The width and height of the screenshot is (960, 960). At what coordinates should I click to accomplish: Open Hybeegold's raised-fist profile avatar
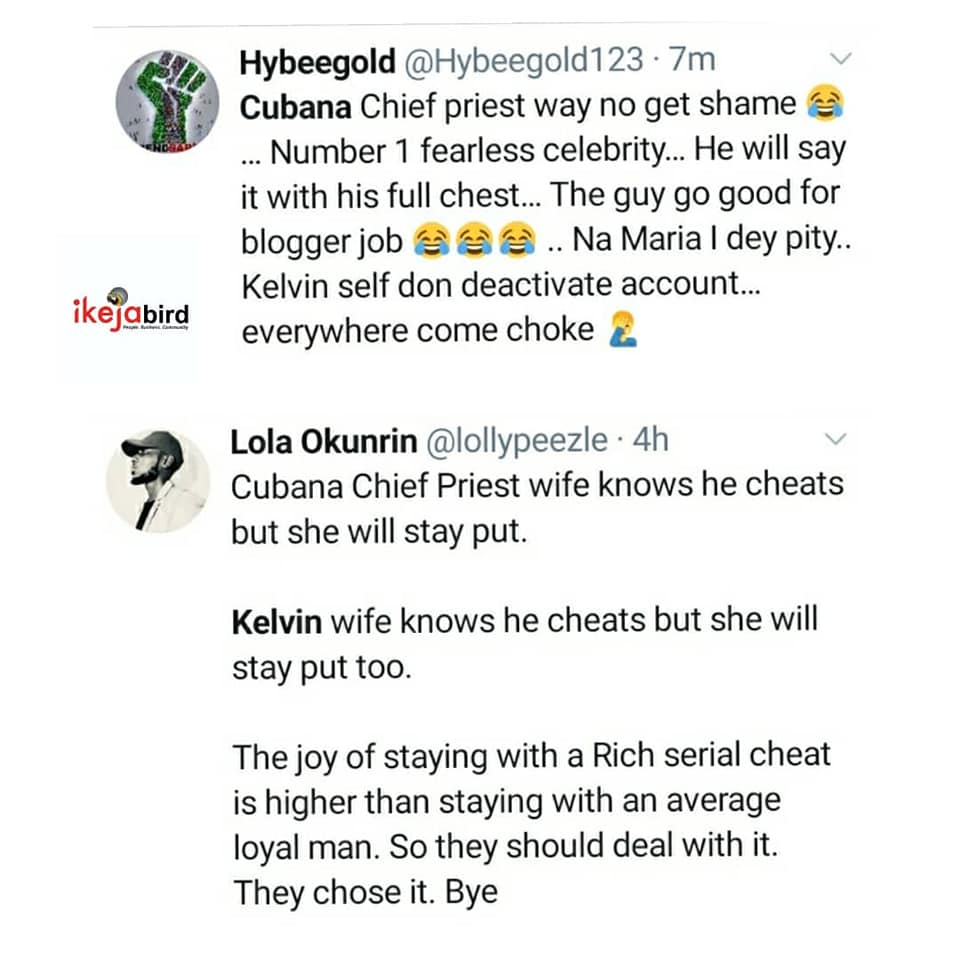(x=166, y=101)
